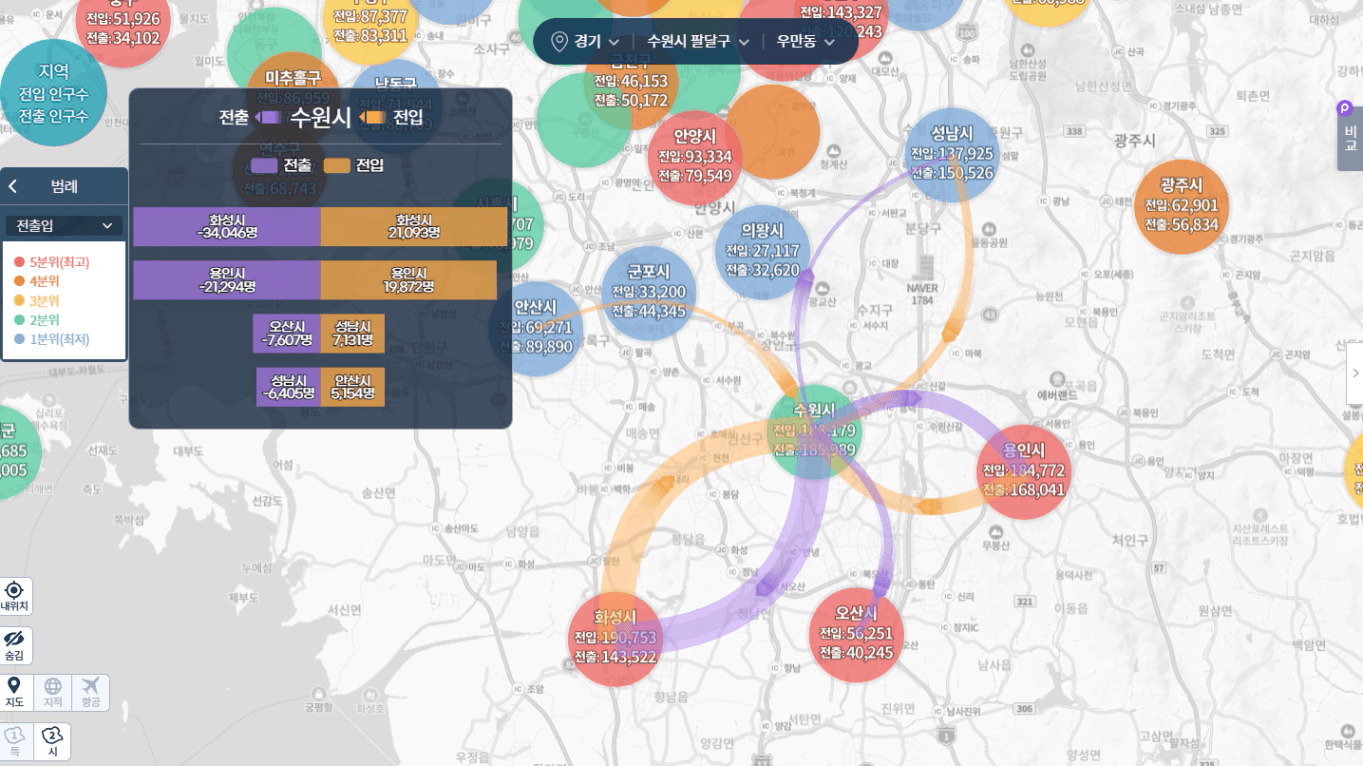Viewport: 1363px width, 766px height.
Task: Open the 우만동 neighborhood dropdown
Action: [x=806, y=42]
